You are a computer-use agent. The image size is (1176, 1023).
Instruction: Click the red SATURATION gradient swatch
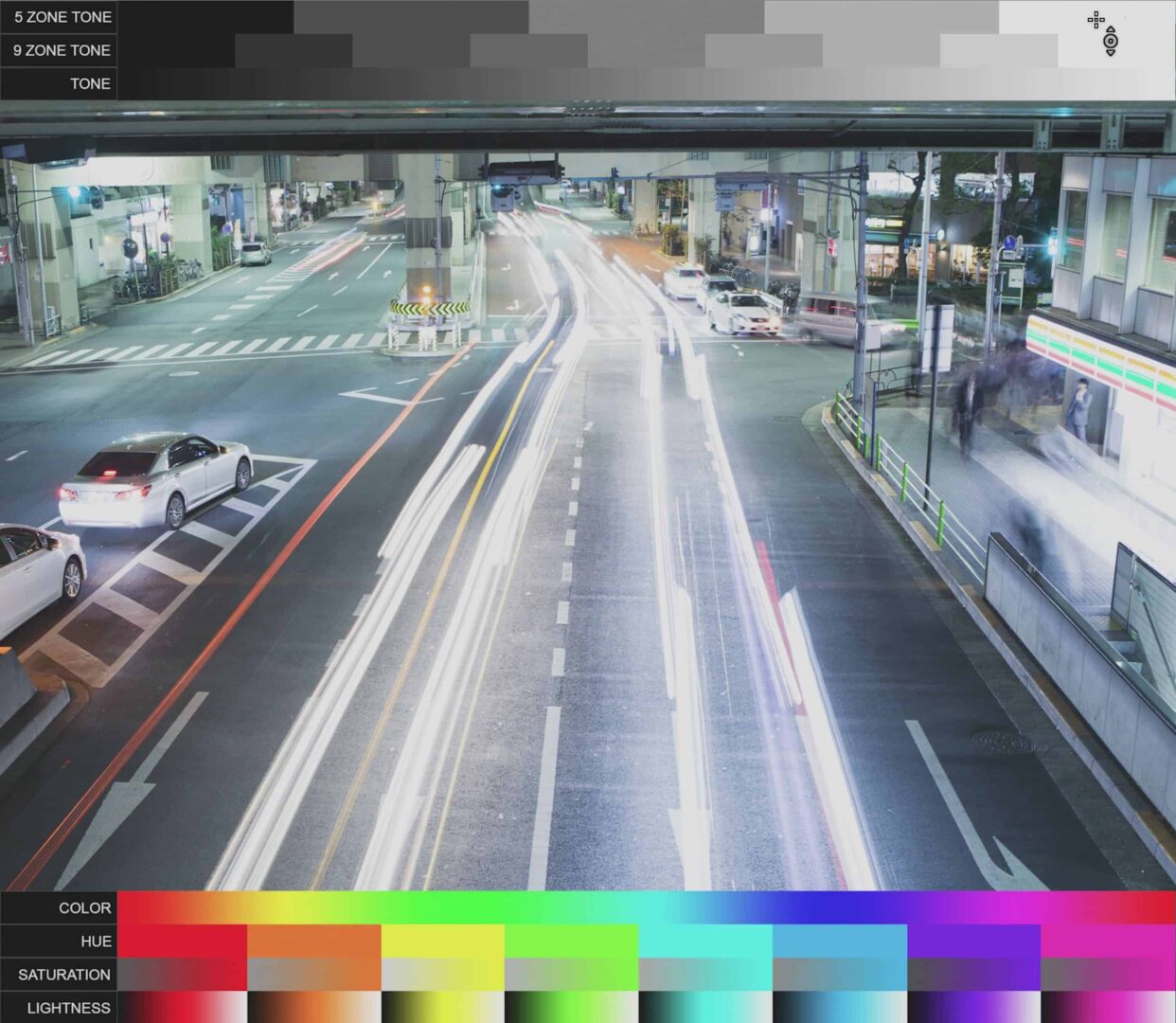(x=182, y=974)
